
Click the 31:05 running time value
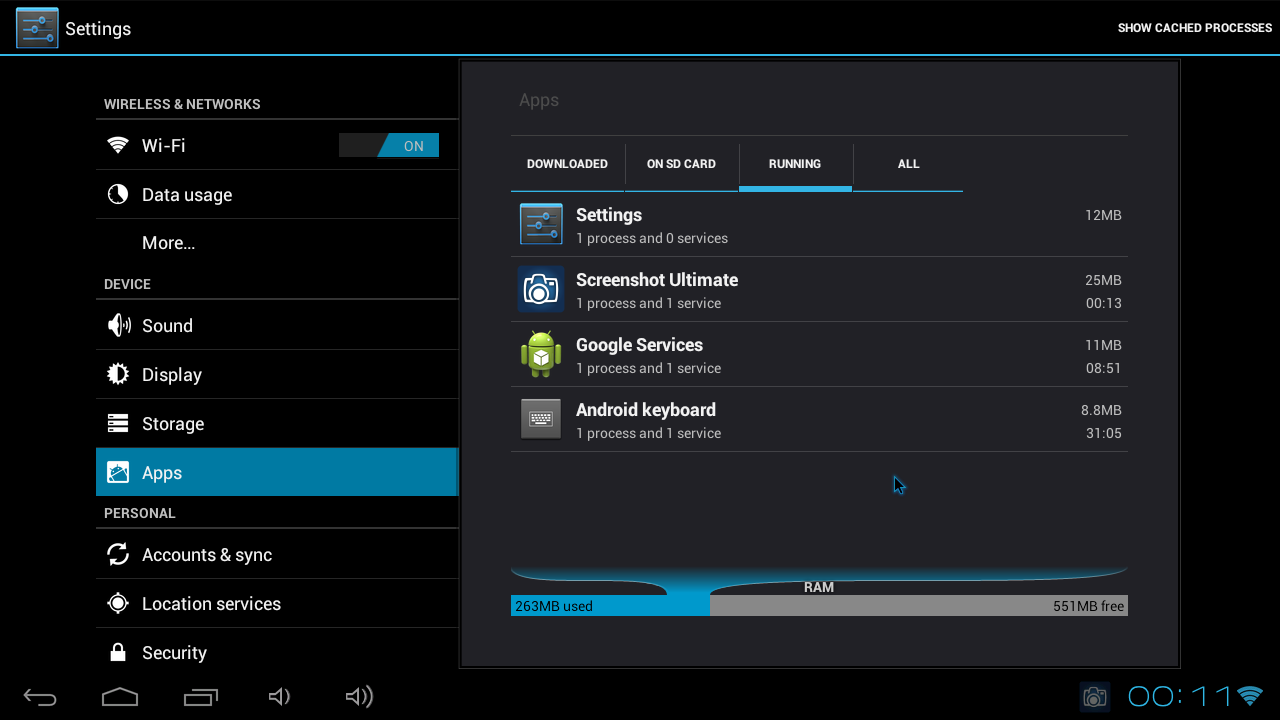(x=1104, y=433)
